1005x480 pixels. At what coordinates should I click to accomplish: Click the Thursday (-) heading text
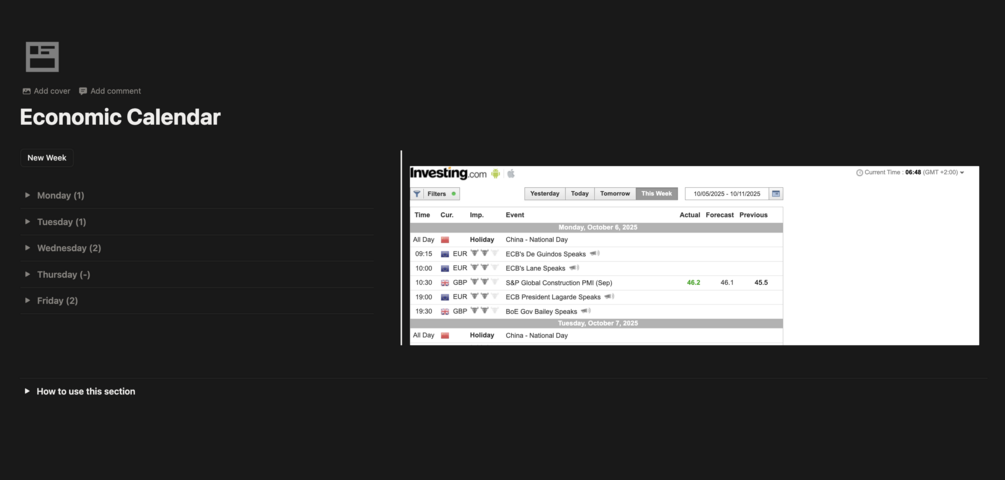coord(63,274)
